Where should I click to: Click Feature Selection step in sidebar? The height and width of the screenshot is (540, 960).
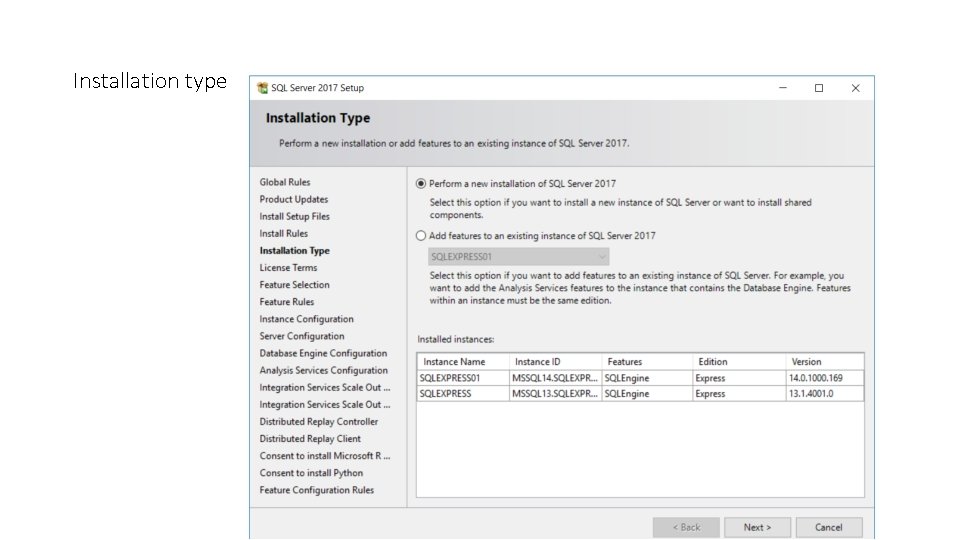pos(294,285)
